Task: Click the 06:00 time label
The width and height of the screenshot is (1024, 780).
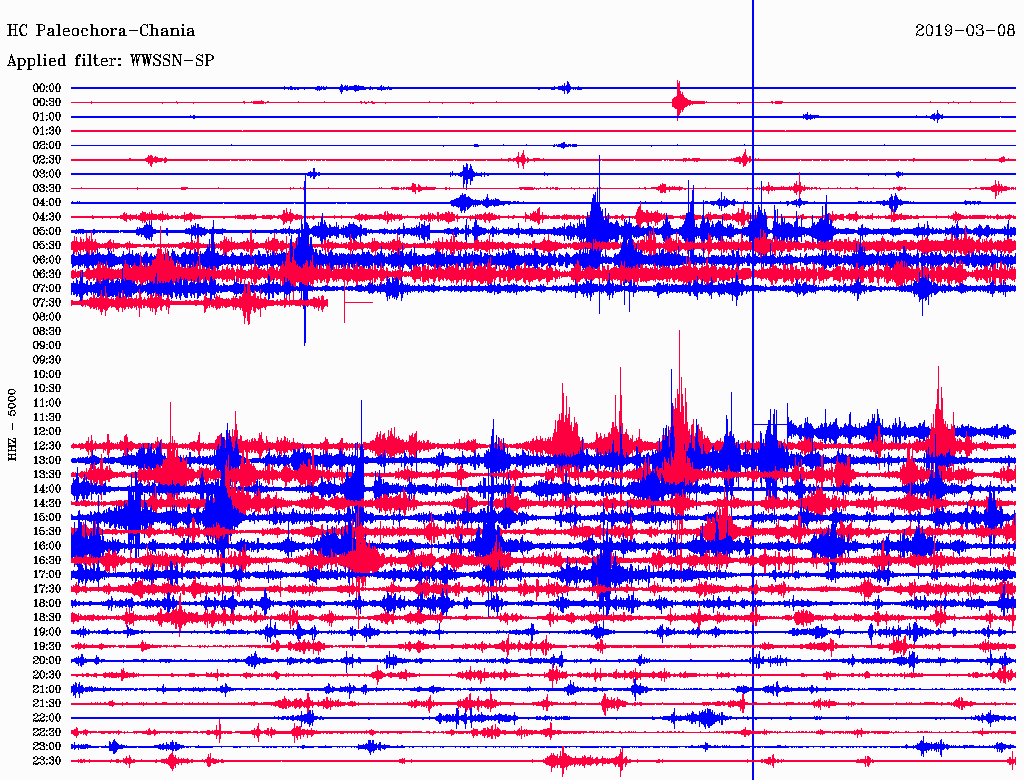Action: [47, 260]
